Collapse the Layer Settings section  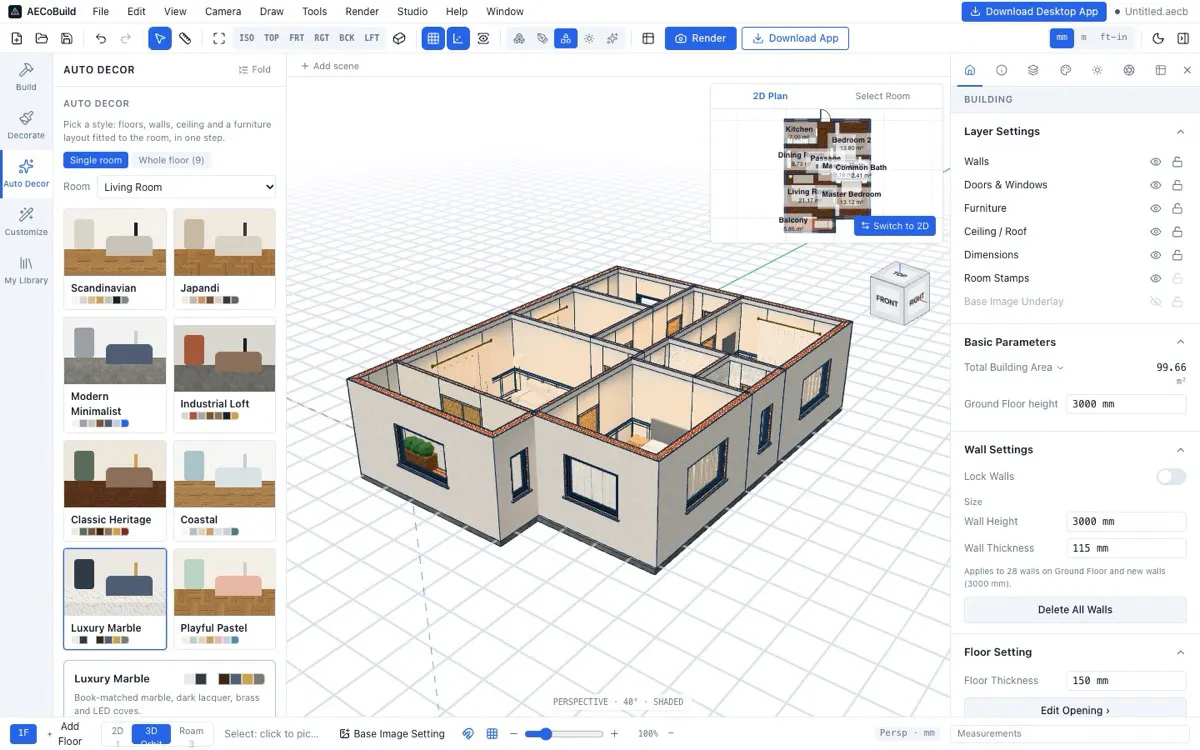[x=1180, y=132]
